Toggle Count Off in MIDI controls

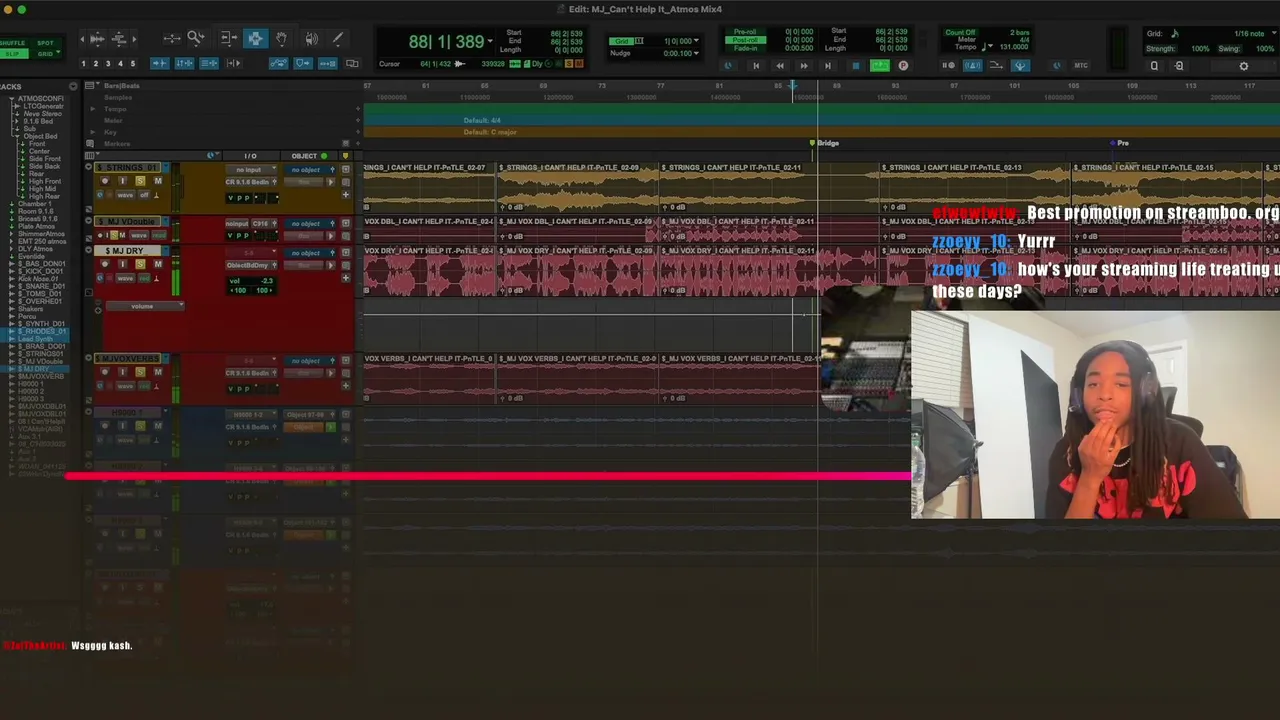pos(960,33)
